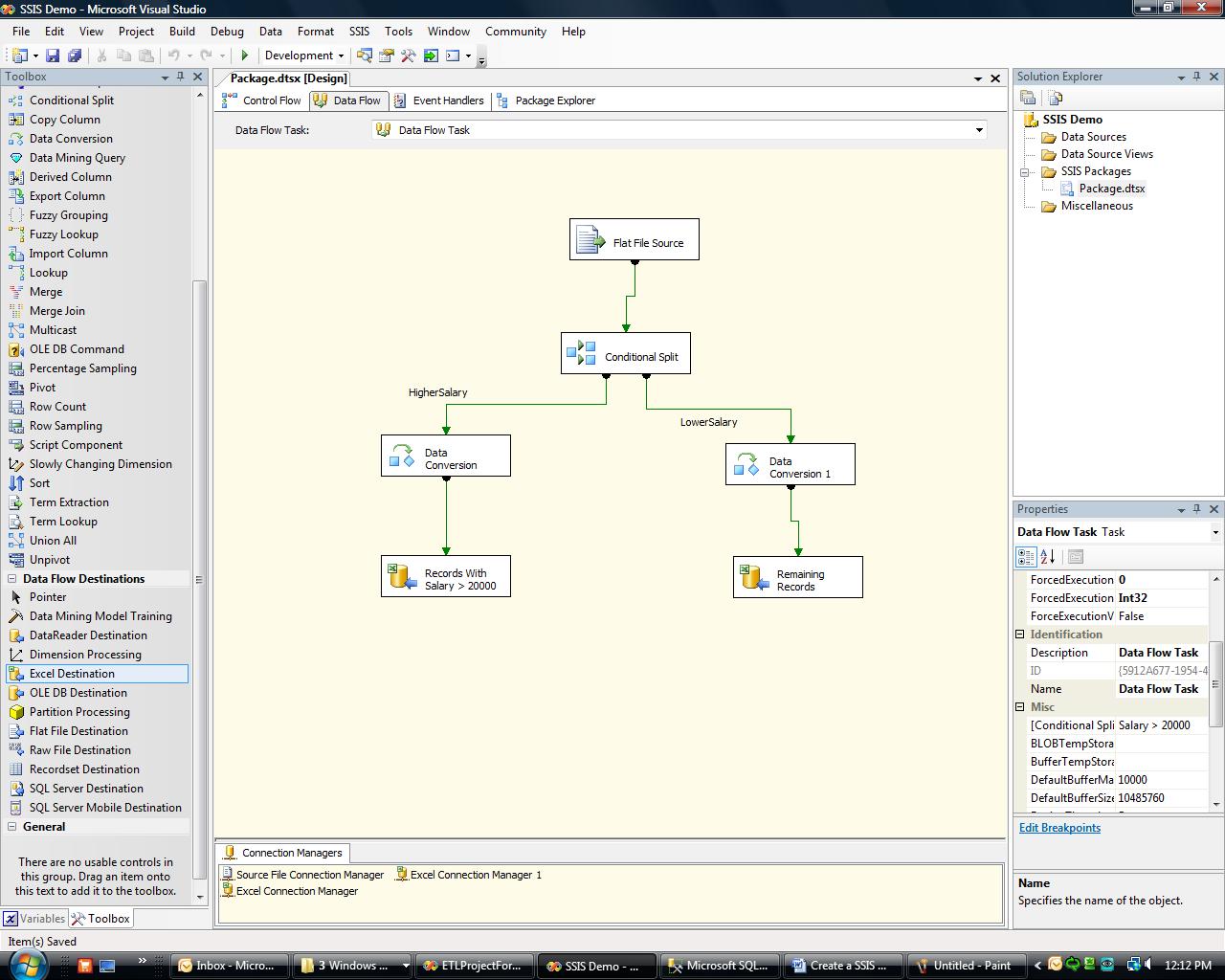Click the Save icon in the toolbar
The image size is (1225, 980).
coord(53,56)
